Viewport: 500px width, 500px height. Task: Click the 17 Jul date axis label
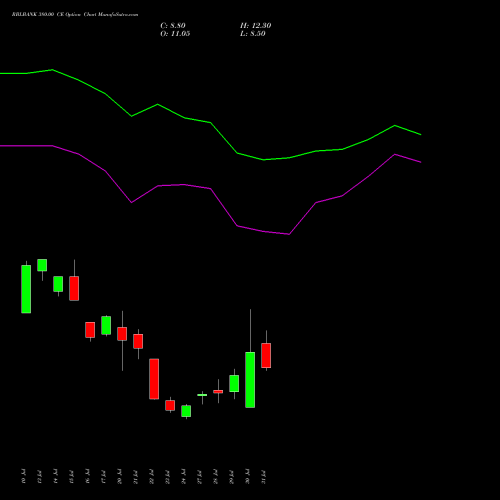tap(103, 476)
